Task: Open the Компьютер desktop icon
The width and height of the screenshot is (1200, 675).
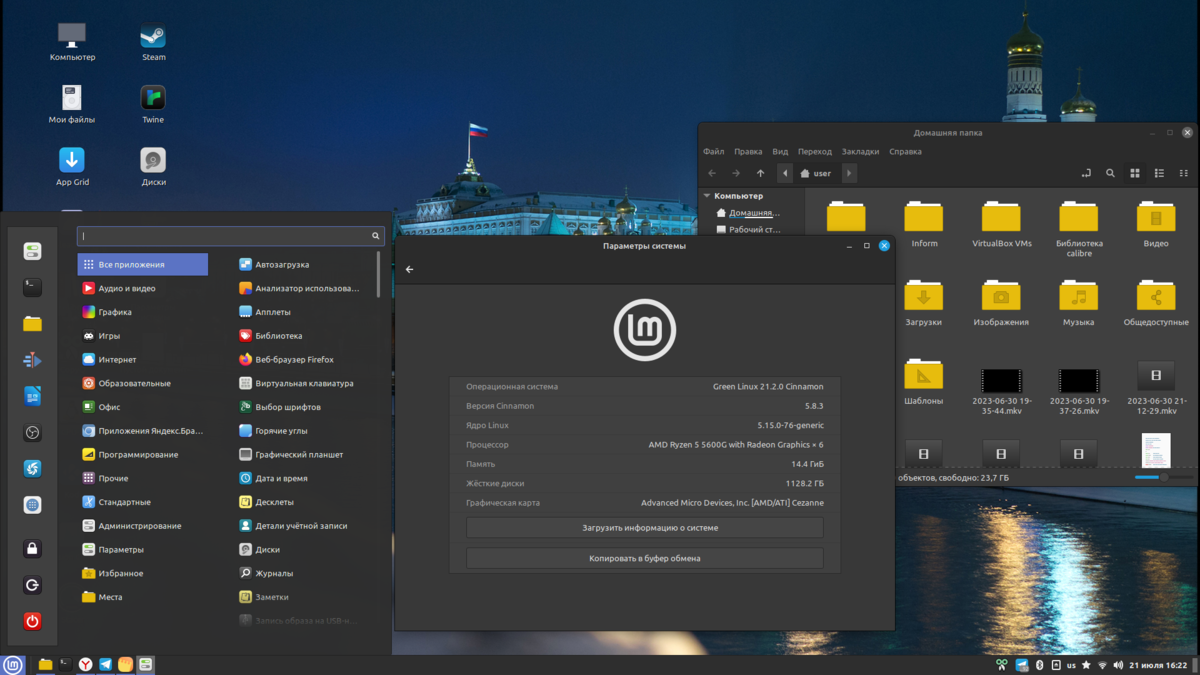Action: coord(72,42)
